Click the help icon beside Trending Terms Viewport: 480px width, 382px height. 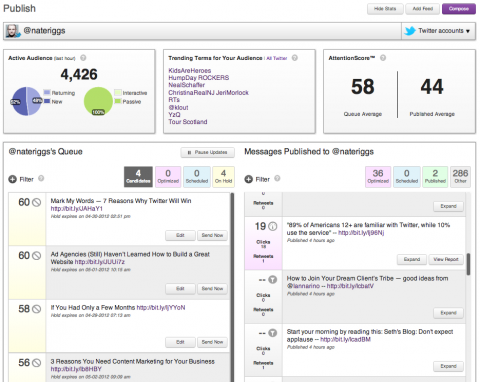pos(295,58)
